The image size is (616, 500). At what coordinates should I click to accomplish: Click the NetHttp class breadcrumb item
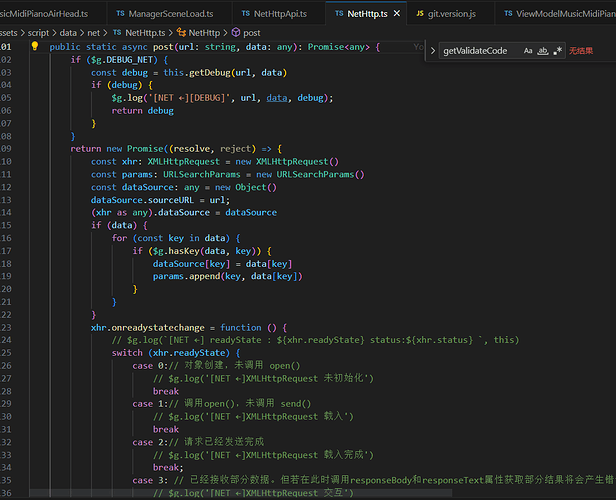[x=204, y=33]
